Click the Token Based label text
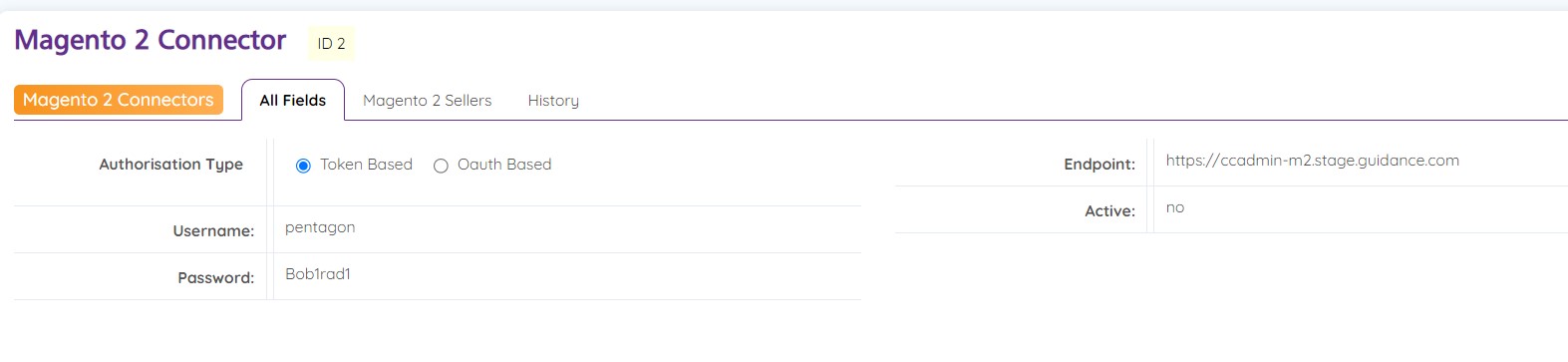 pos(366,165)
